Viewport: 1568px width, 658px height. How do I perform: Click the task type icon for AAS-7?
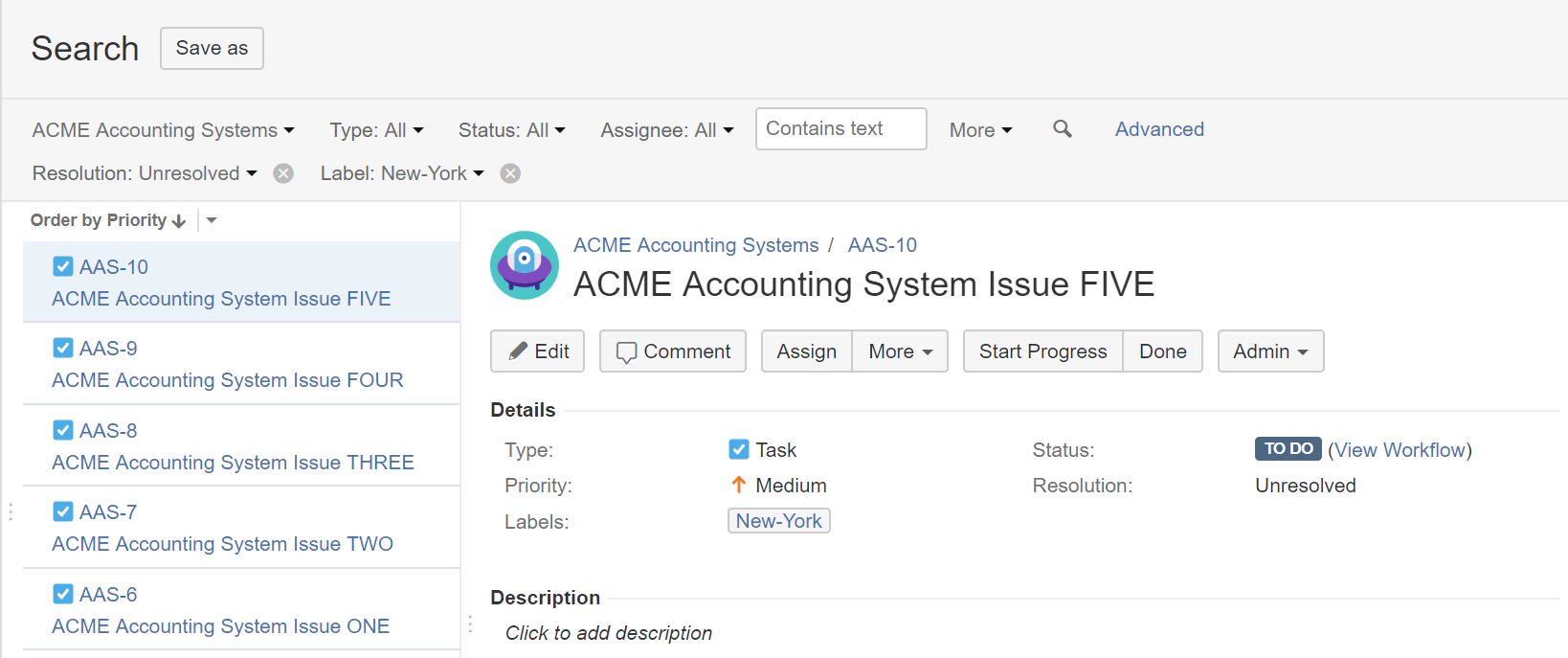point(63,511)
